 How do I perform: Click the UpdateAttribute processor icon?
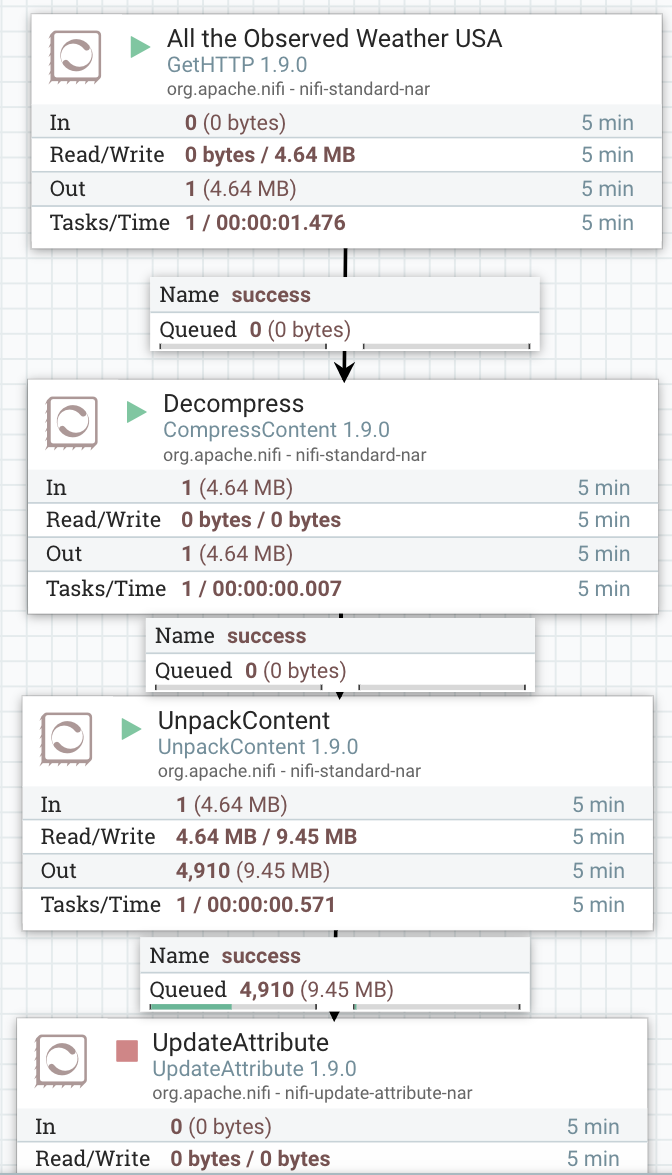tap(61, 1061)
